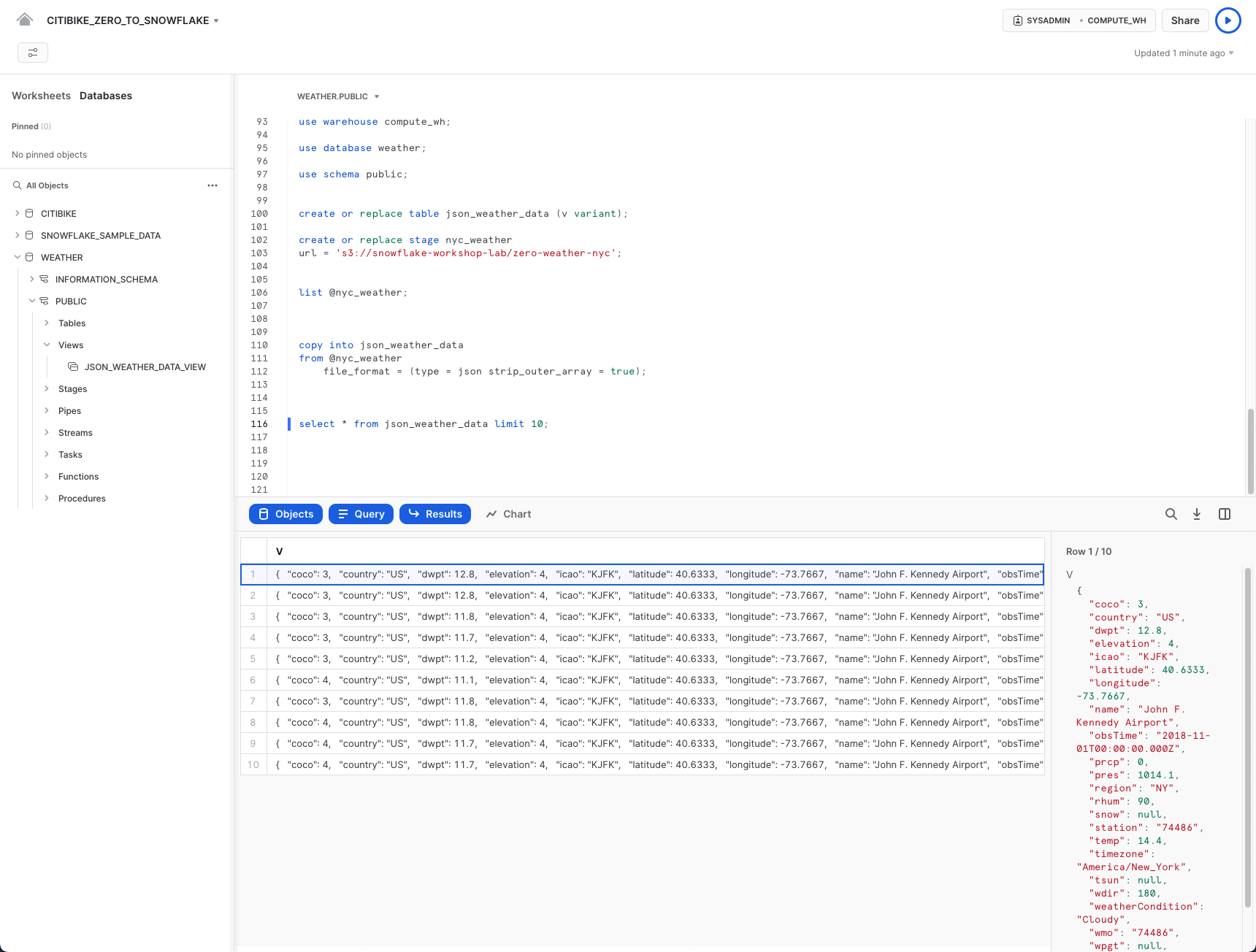The image size is (1256, 952).
Task: Open the worksheet filters settings icon
Action: pyautogui.click(x=33, y=53)
